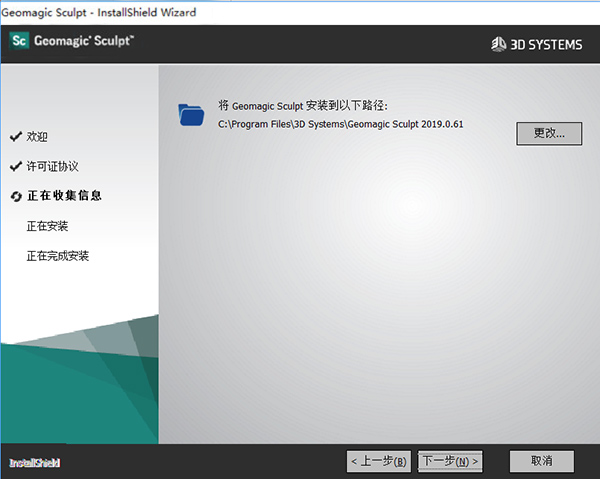600x479 pixels.
Task: Go back with 上一步(B) button
Action: 379,461
